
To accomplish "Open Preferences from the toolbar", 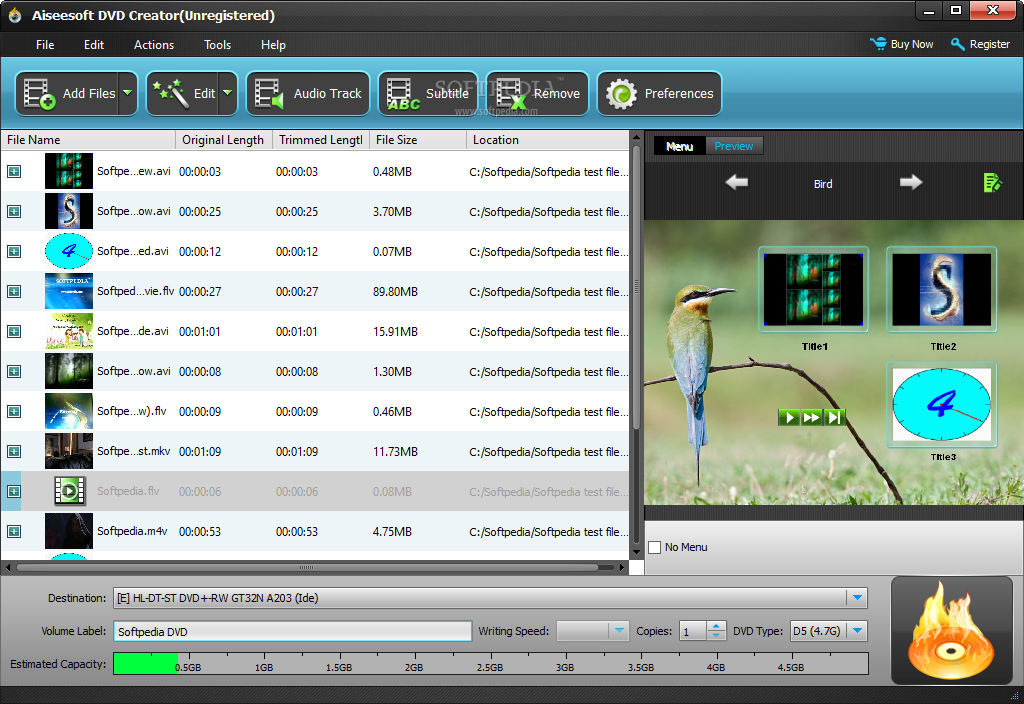I will (x=660, y=93).
